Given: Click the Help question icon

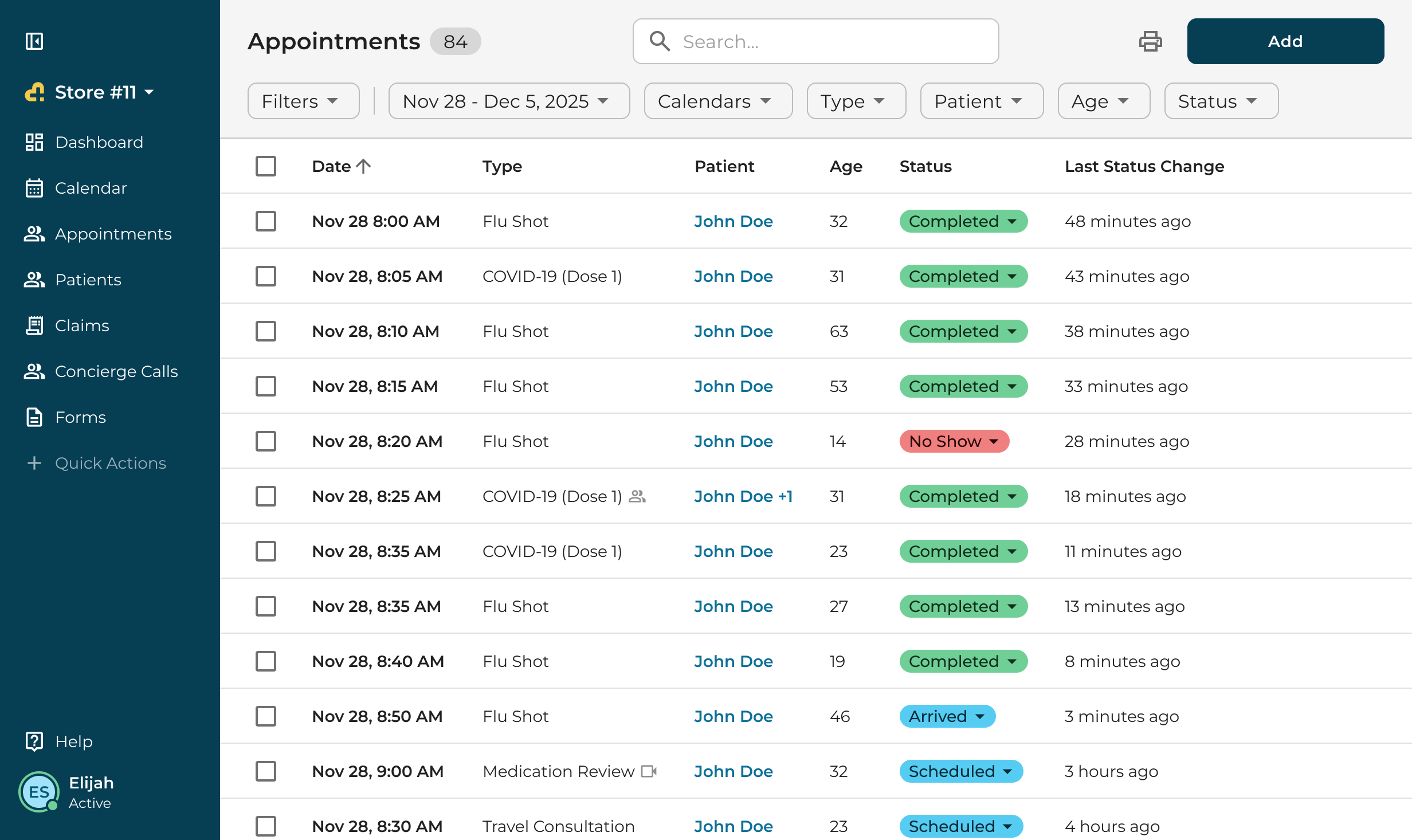Looking at the screenshot, I should pyautogui.click(x=34, y=741).
